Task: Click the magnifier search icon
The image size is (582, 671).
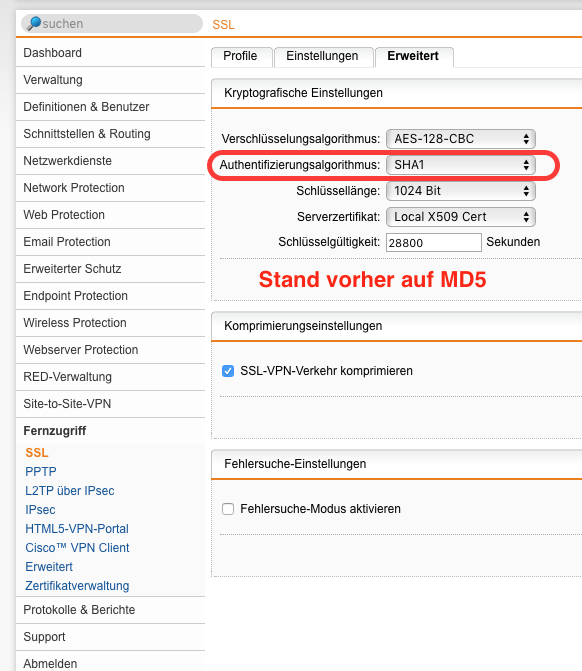Action: 33,24
